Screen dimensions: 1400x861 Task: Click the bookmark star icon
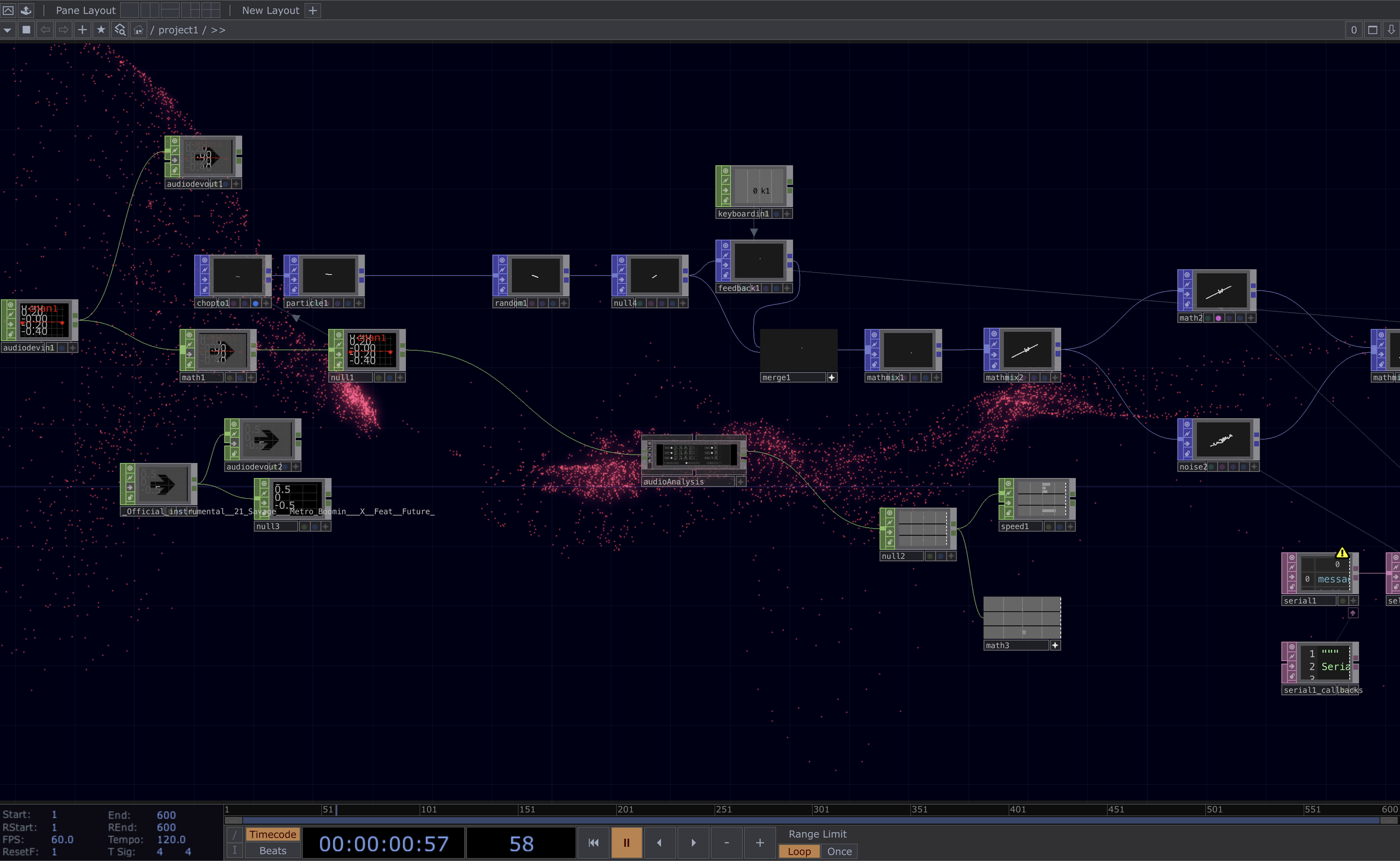[x=101, y=30]
